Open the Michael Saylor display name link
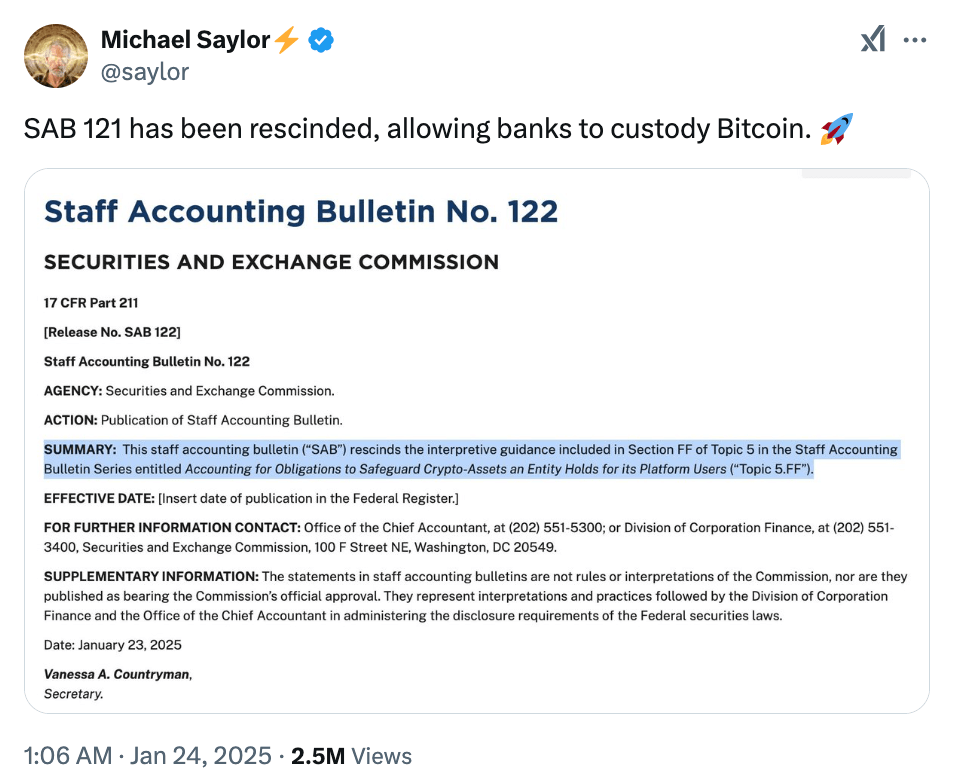 185,40
